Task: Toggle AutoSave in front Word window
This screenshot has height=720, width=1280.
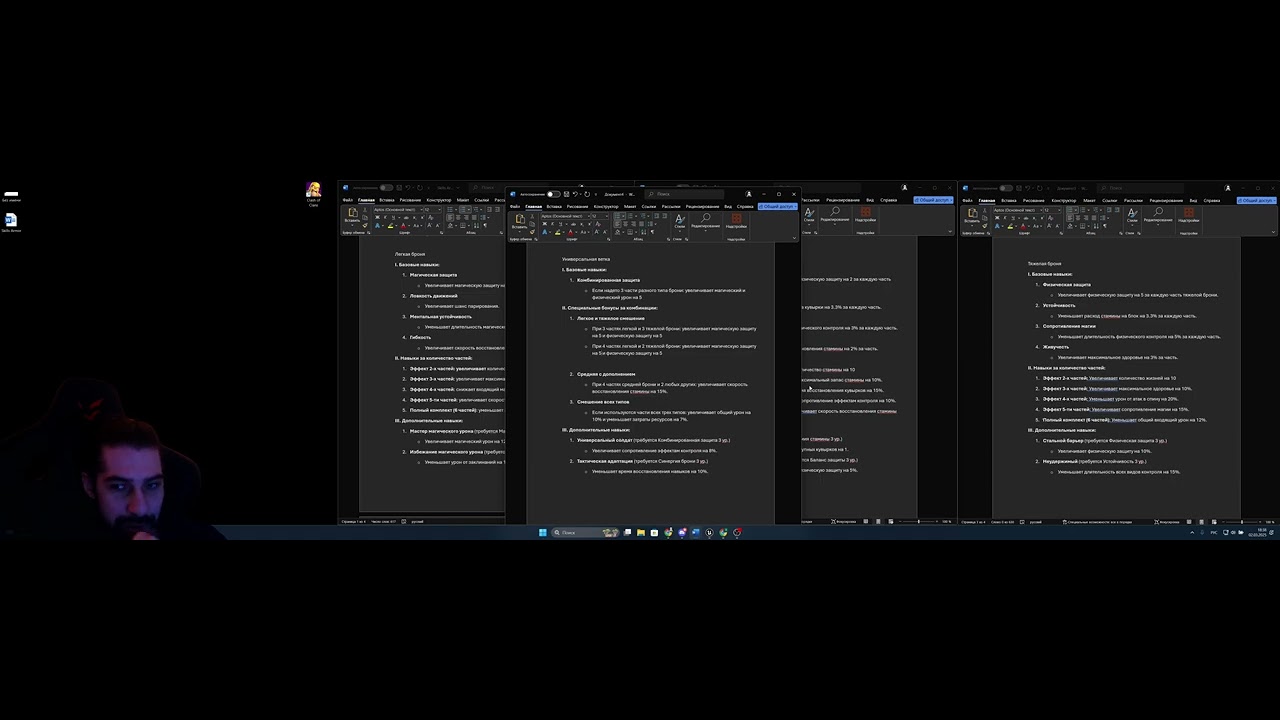Action: coord(553,194)
